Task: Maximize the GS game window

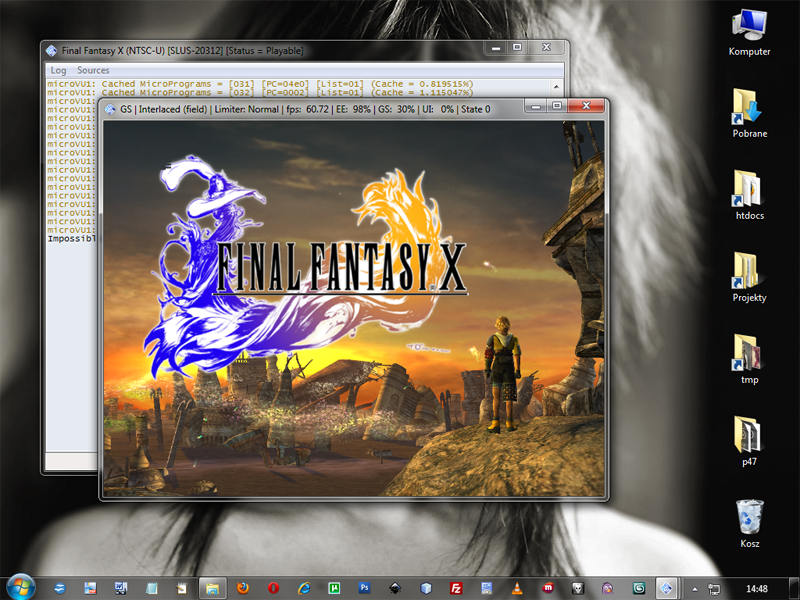Action: coord(557,106)
